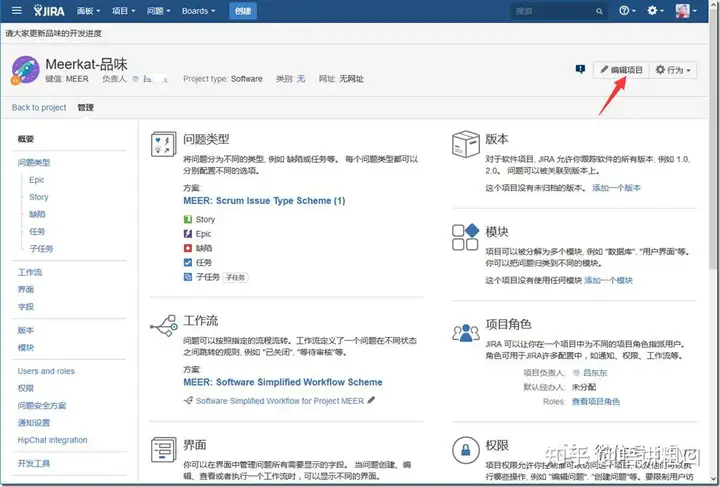This screenshot has height=487, width=720.
Task: Go Back to project
Action: (x=39, y=107)
